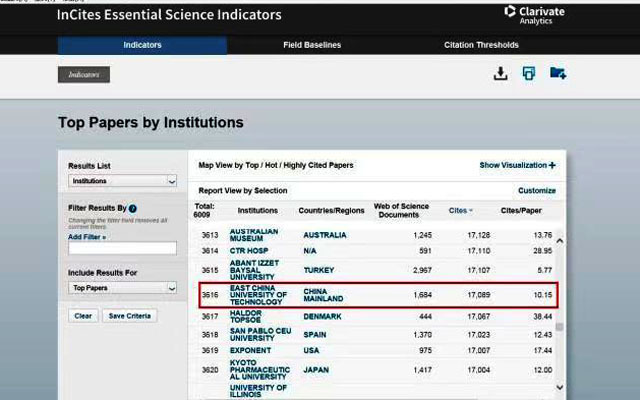Click the Web of Science Documents column header
The height and width of the screenshot is (400, 640).
pyautogui.click(x=401, y=211)
